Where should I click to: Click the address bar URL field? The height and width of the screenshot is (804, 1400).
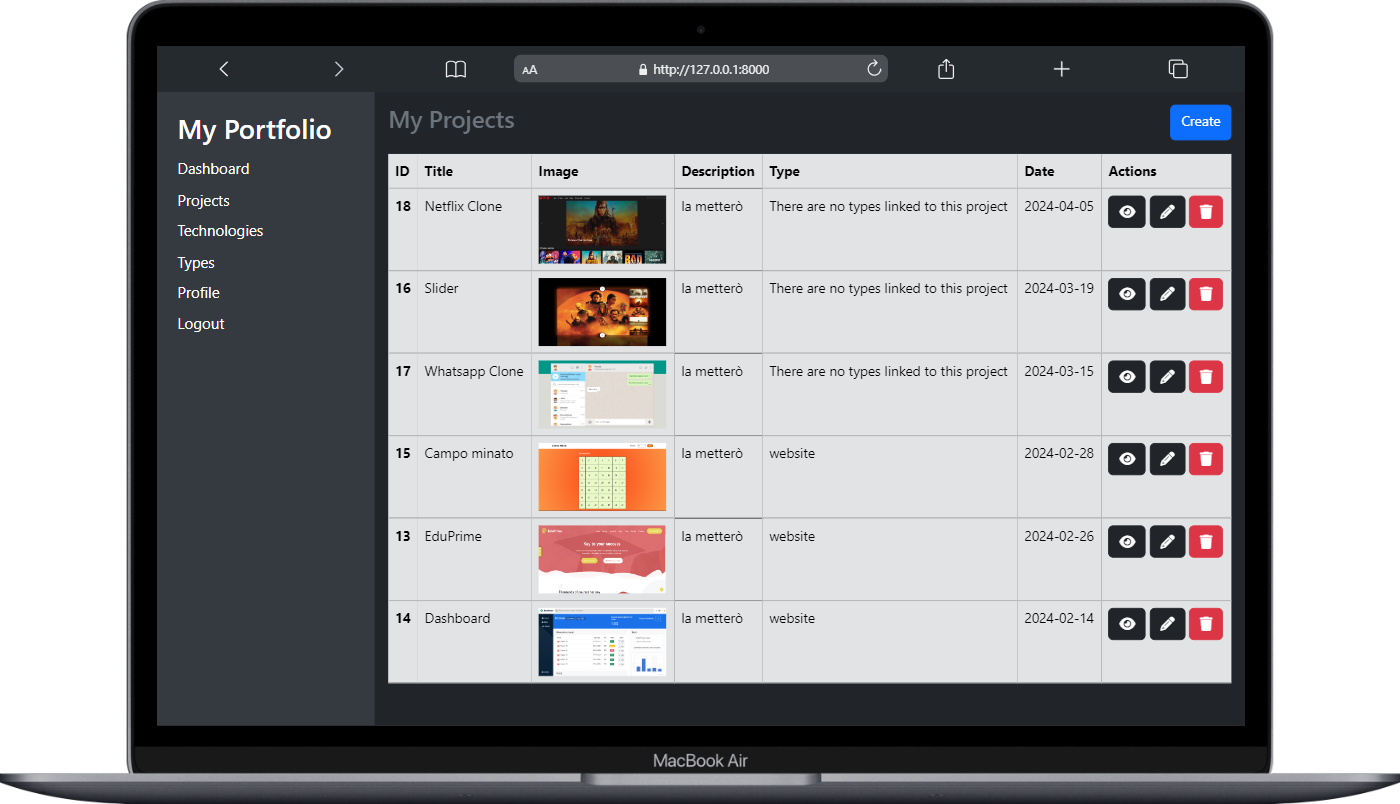tap(701, 69)
